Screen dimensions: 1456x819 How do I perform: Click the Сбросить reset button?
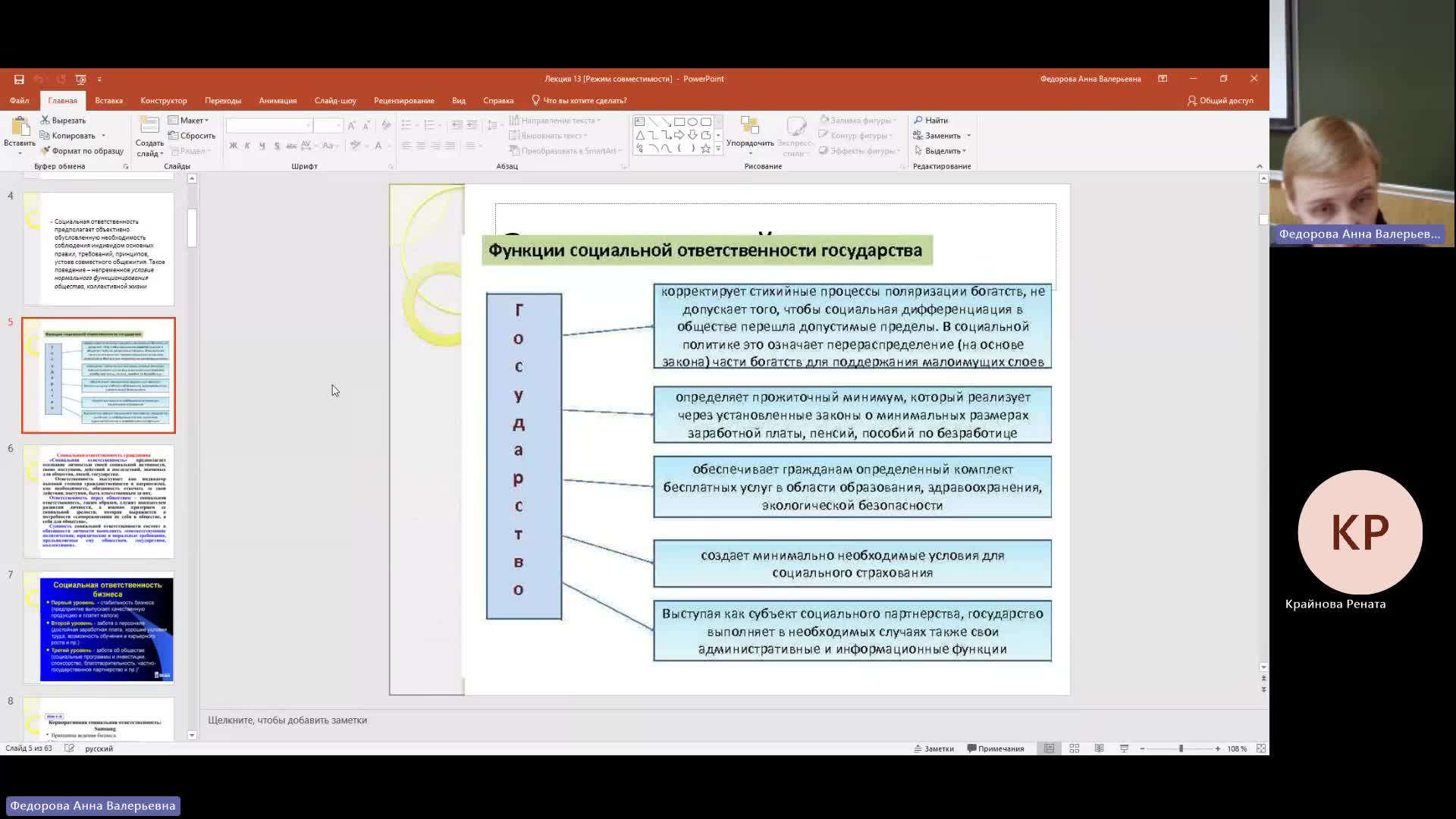click(x=192, y=136)
